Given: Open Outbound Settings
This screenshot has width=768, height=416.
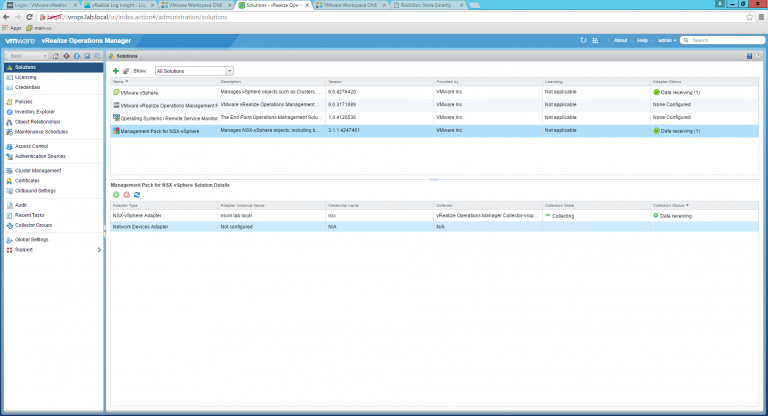Looking at the screenshot, I should tap(35, 191).
